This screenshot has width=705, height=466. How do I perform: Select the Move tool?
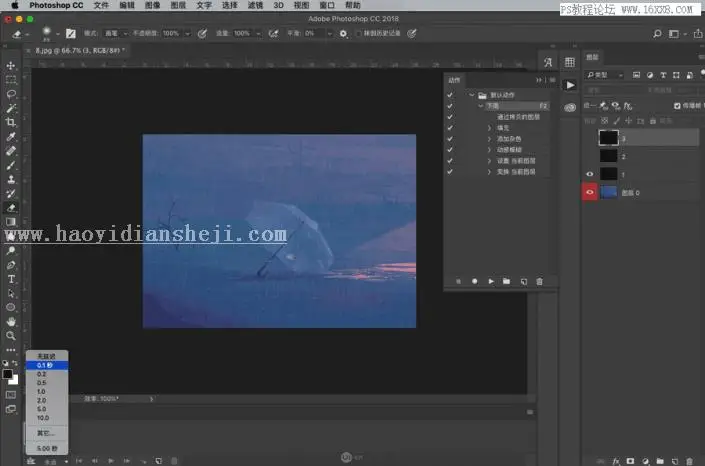[11, 66]
